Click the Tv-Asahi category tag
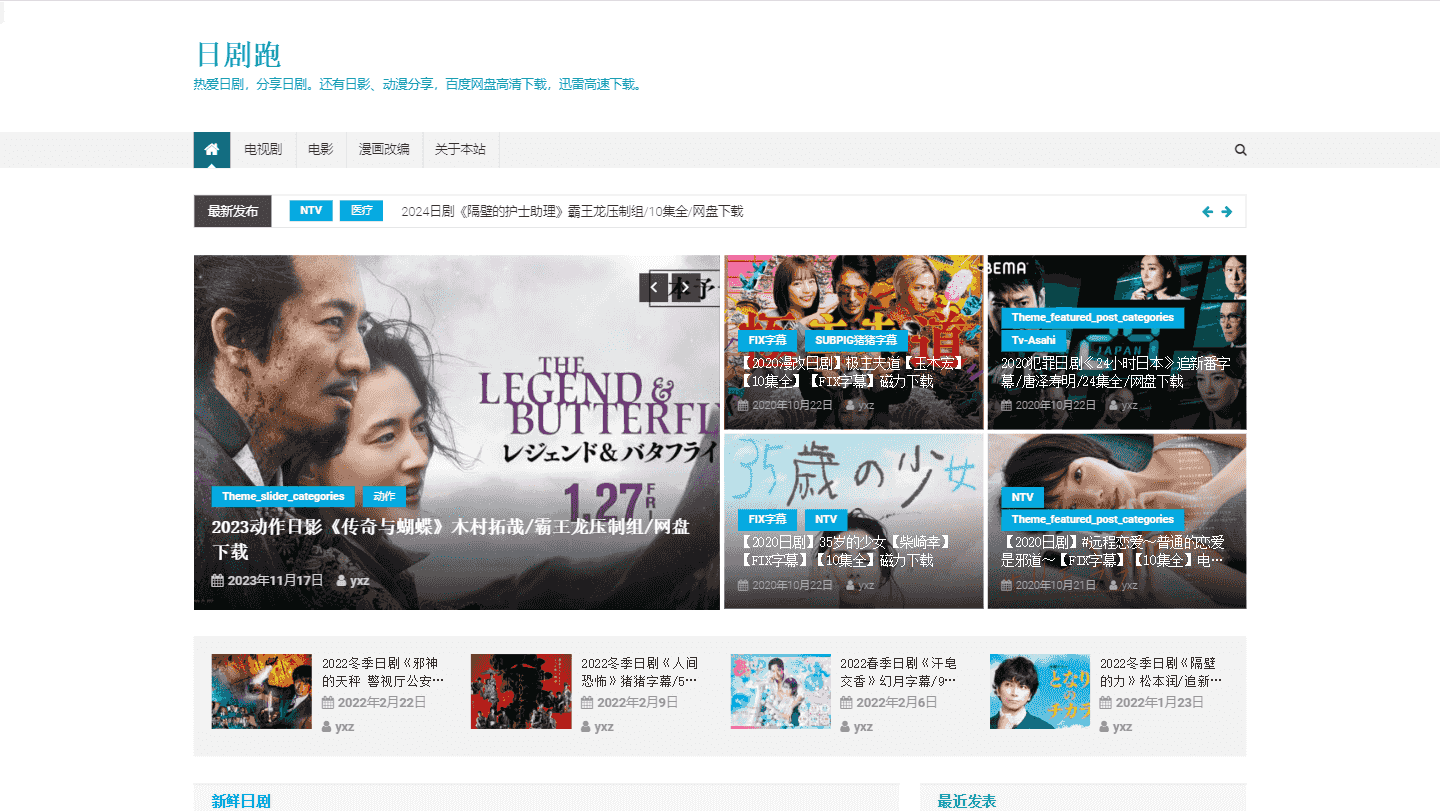 click(1034, 340)
